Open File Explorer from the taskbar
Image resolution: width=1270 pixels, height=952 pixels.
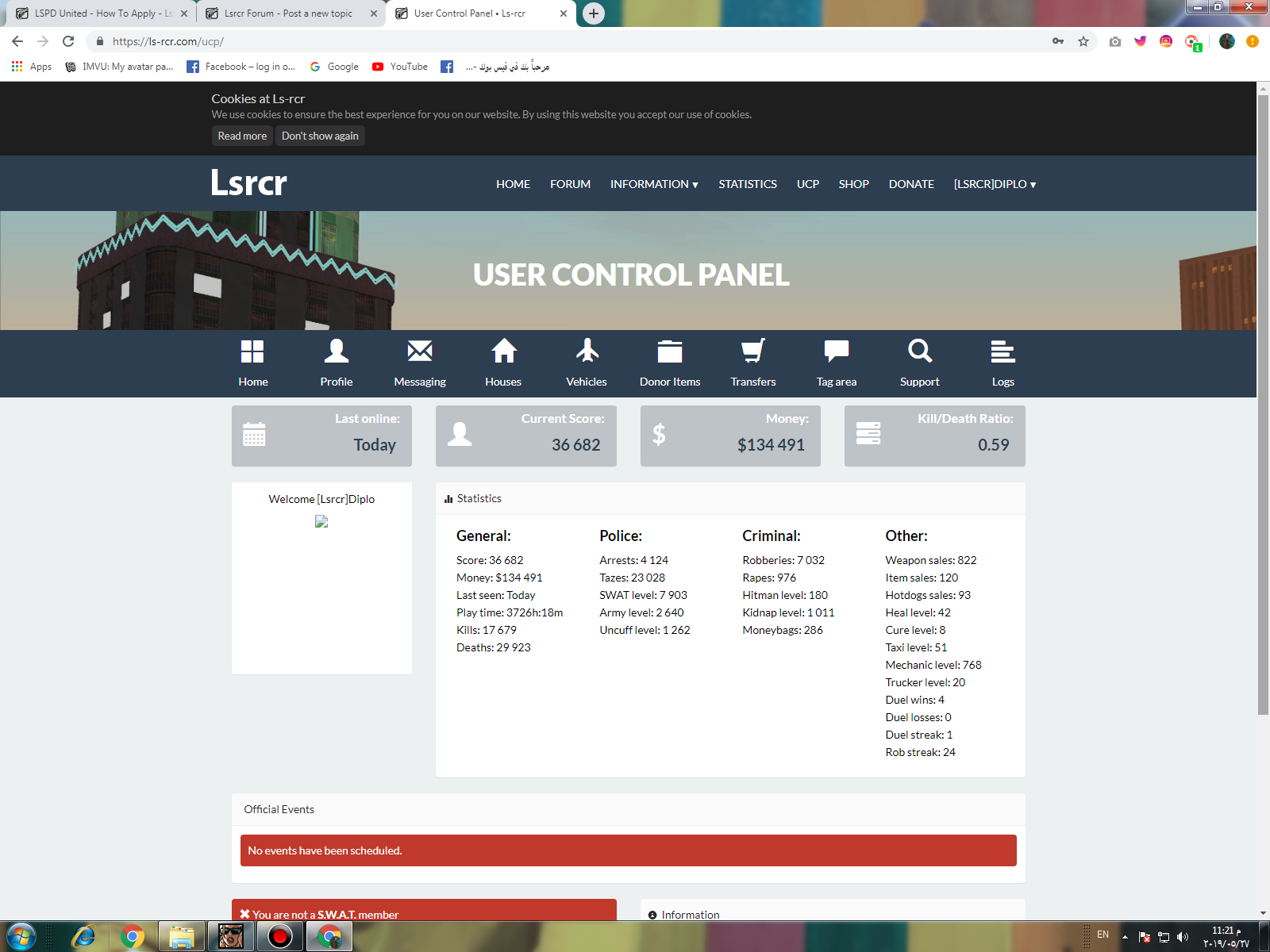tap(182, 937)
